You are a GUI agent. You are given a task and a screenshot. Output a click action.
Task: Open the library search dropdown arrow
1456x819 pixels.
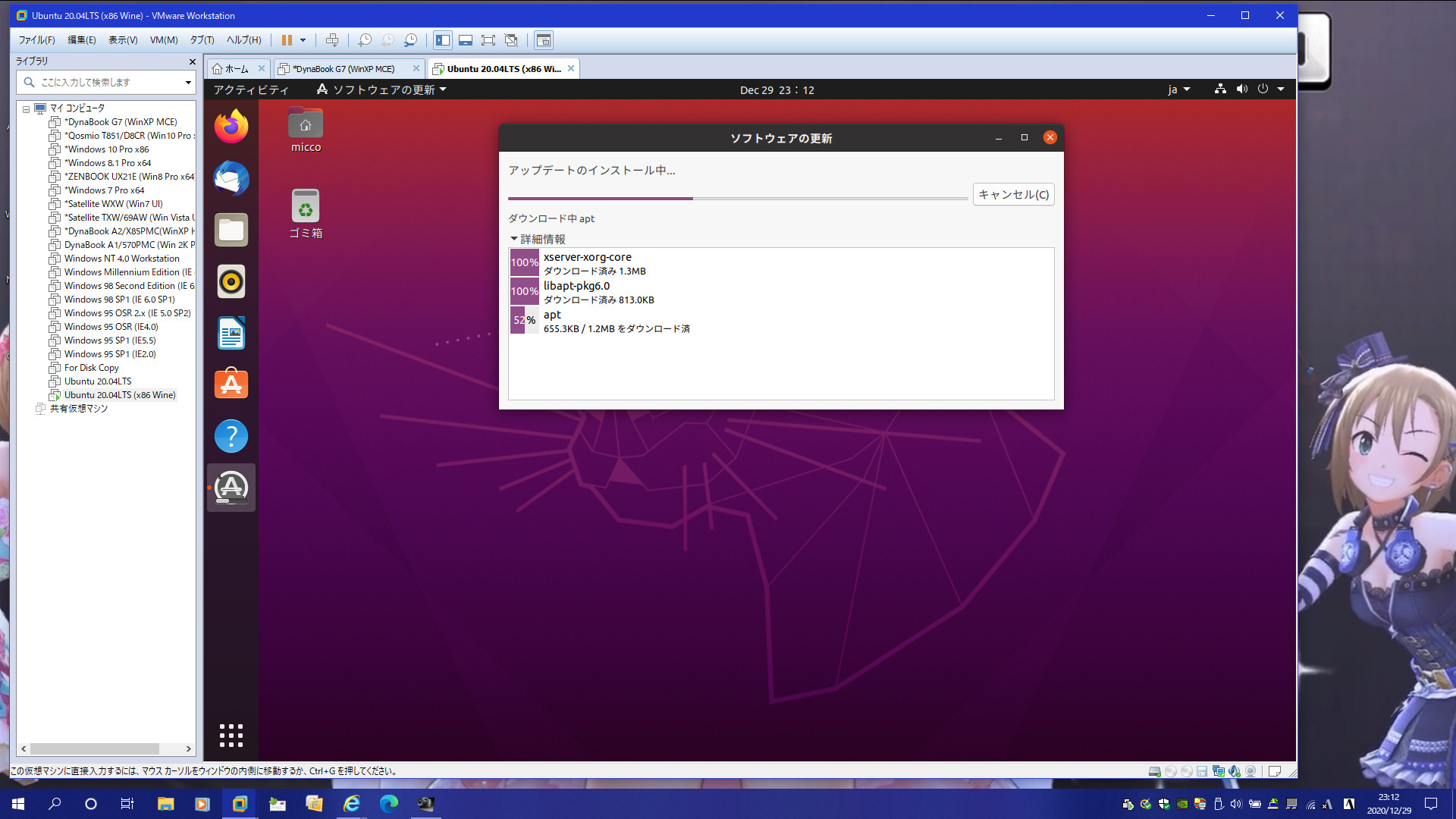pos(188,82)
